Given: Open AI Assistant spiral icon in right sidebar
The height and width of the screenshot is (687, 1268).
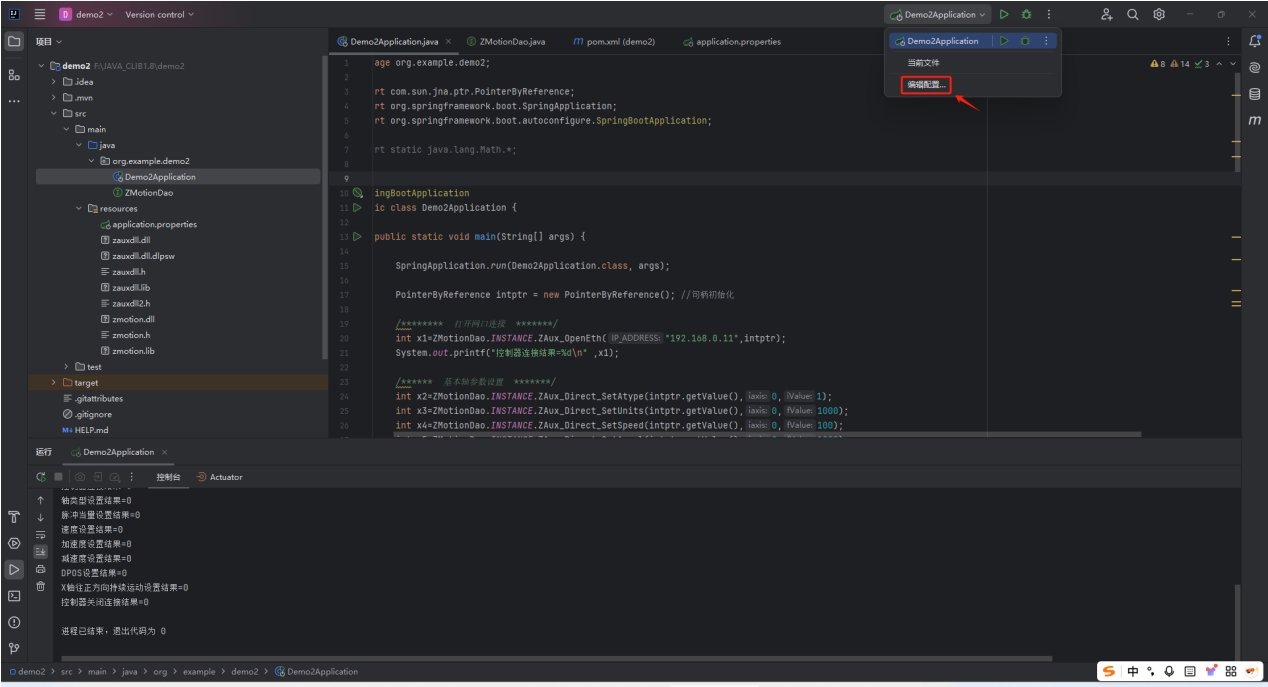Looking at the screenshot, I should tap(1255, 68).
